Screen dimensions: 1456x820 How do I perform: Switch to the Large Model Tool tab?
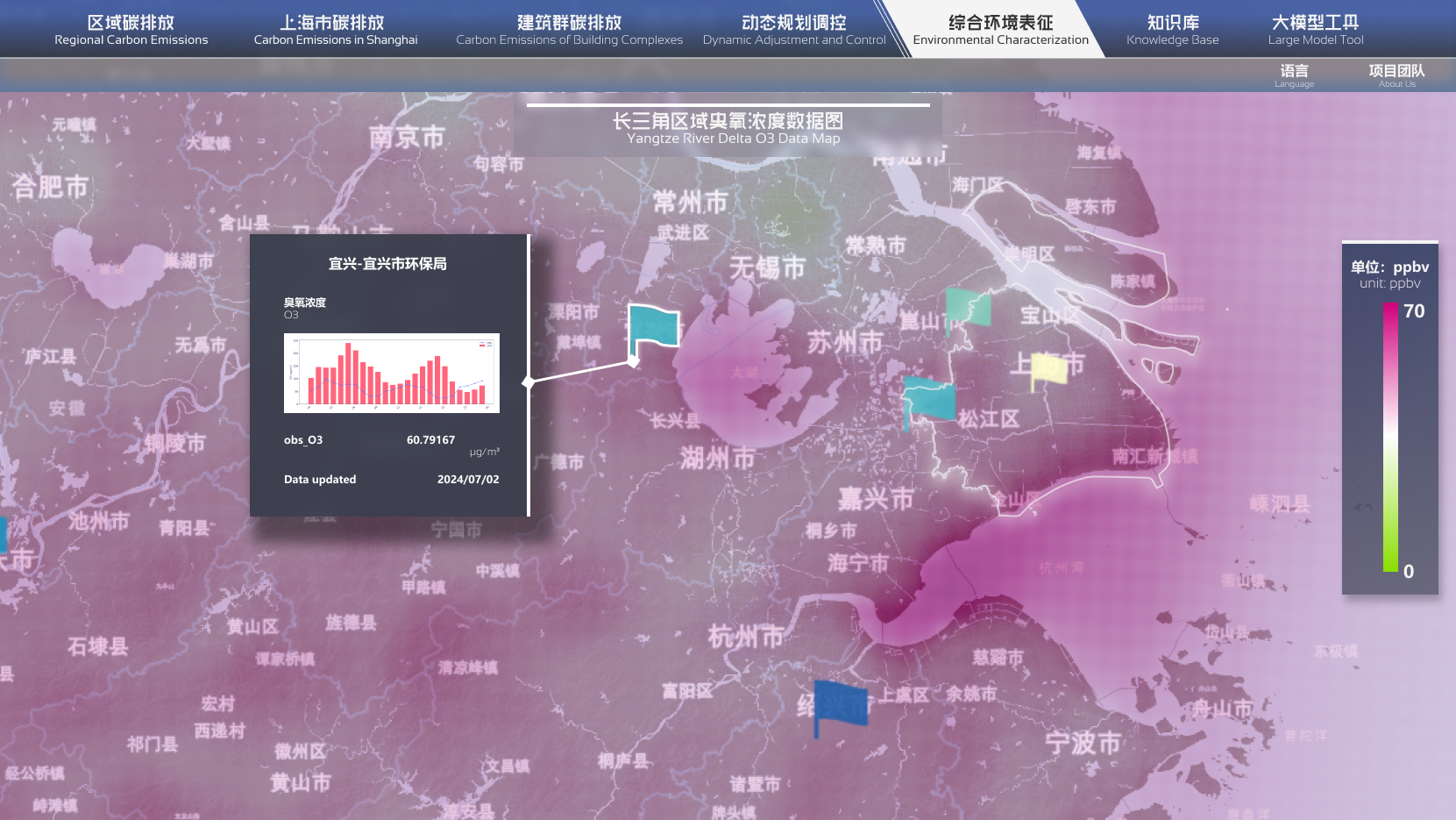point(1315,30)
